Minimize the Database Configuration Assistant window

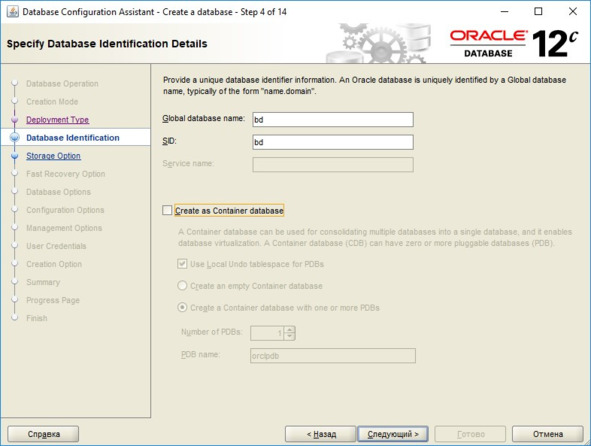click(504, 12)
